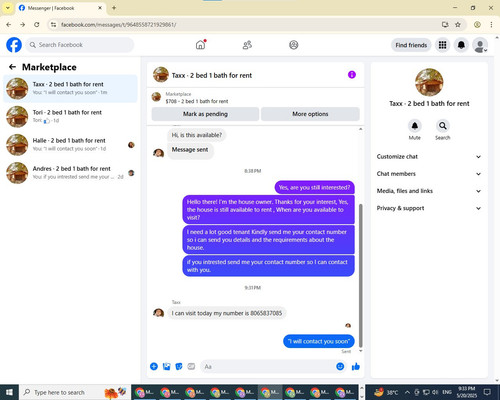Open Andres 2 bed 1 bath conversation
Image resolution: width=500 pixels, height=400 pixels.
[x=70, y=173]
